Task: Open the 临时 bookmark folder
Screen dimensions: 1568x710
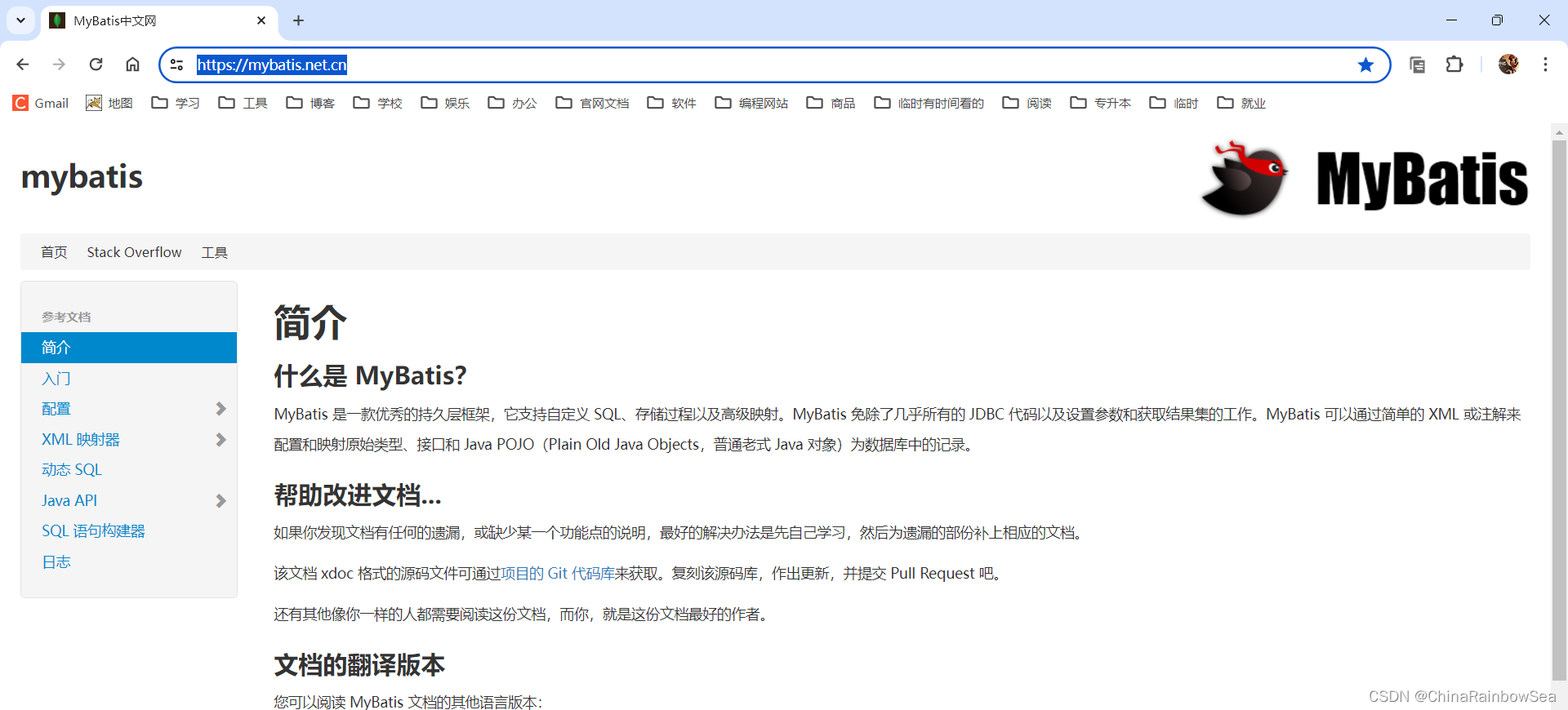Action: pyautogui.click(x=1174, y=103)
